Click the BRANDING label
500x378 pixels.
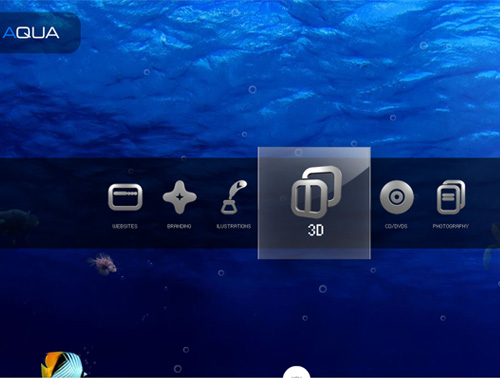(x=179, y=226)
